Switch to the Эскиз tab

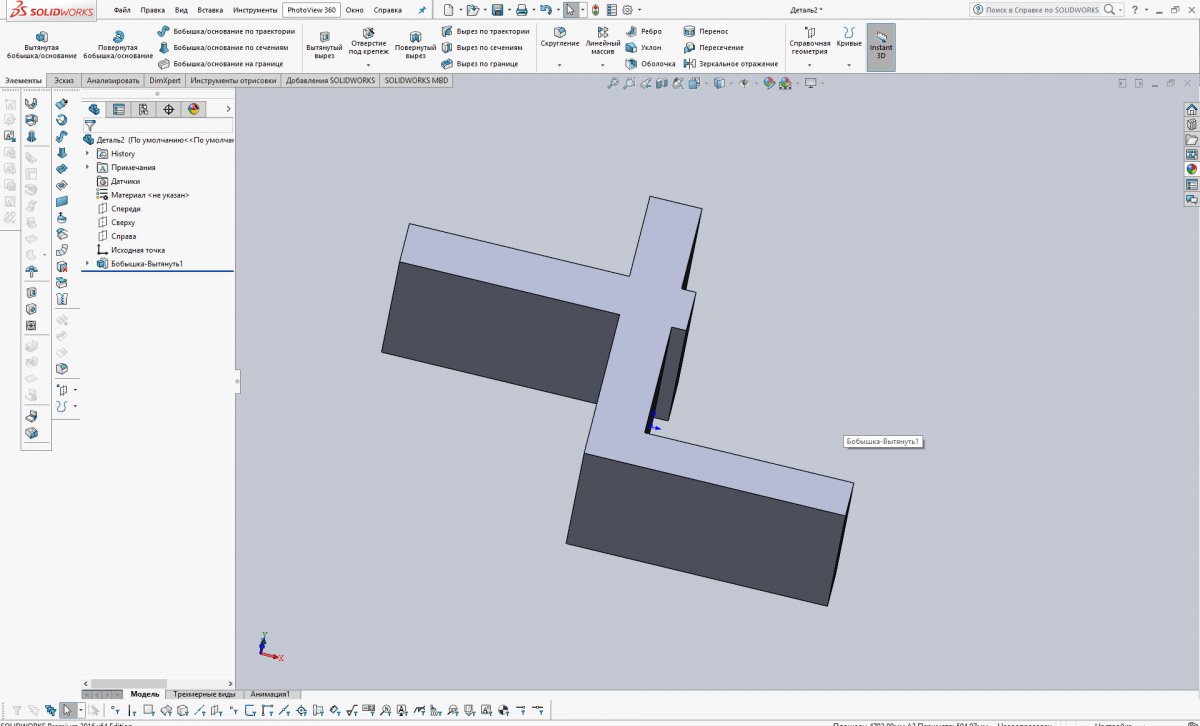pos(64,81)
